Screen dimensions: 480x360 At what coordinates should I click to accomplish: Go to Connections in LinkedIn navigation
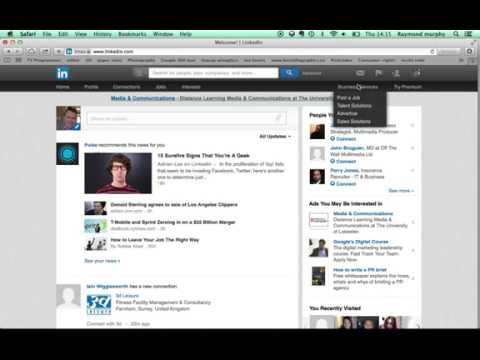tap(126, 87)
